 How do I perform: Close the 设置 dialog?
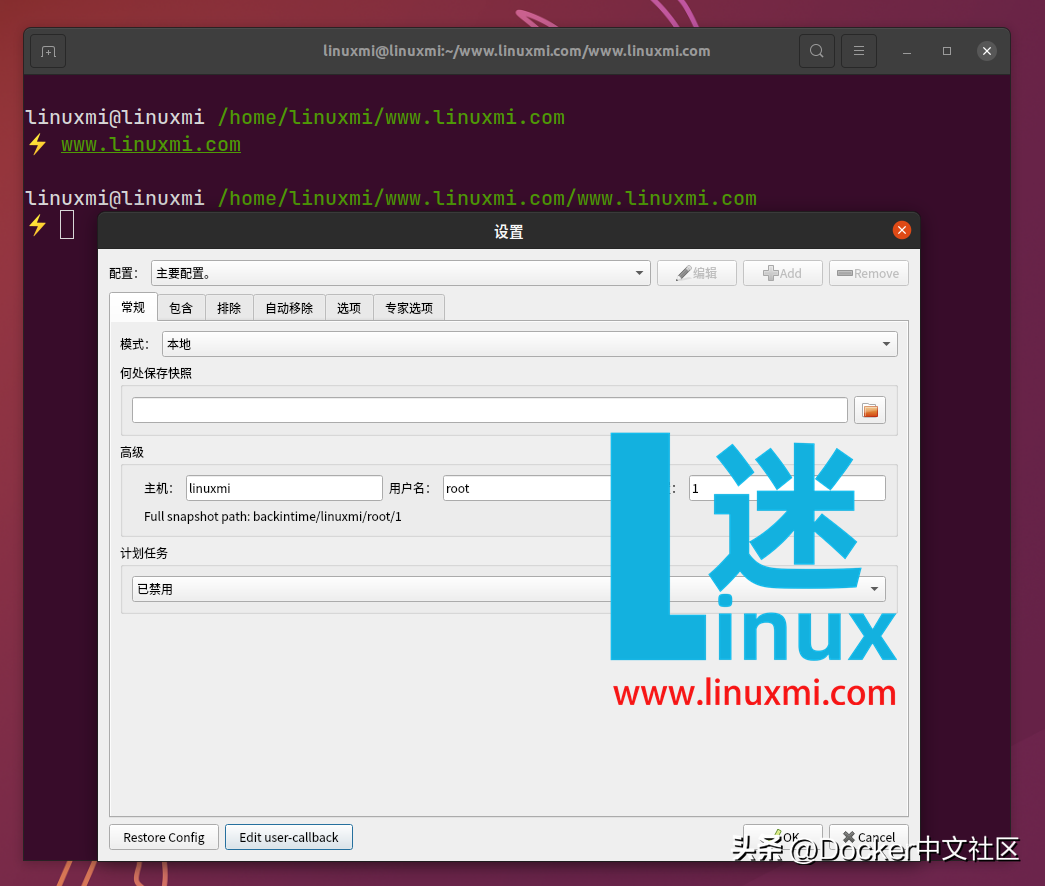pyautogui.click(x=902, y=230)
